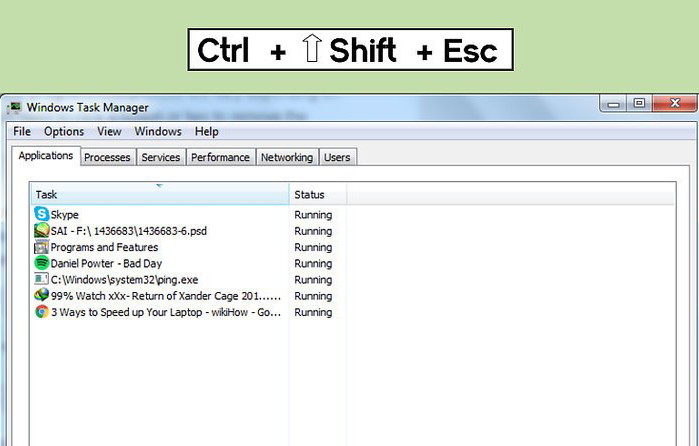This screenshot has width=699, height=446.
Task: Open the Options menu
Action: point(64,132)
